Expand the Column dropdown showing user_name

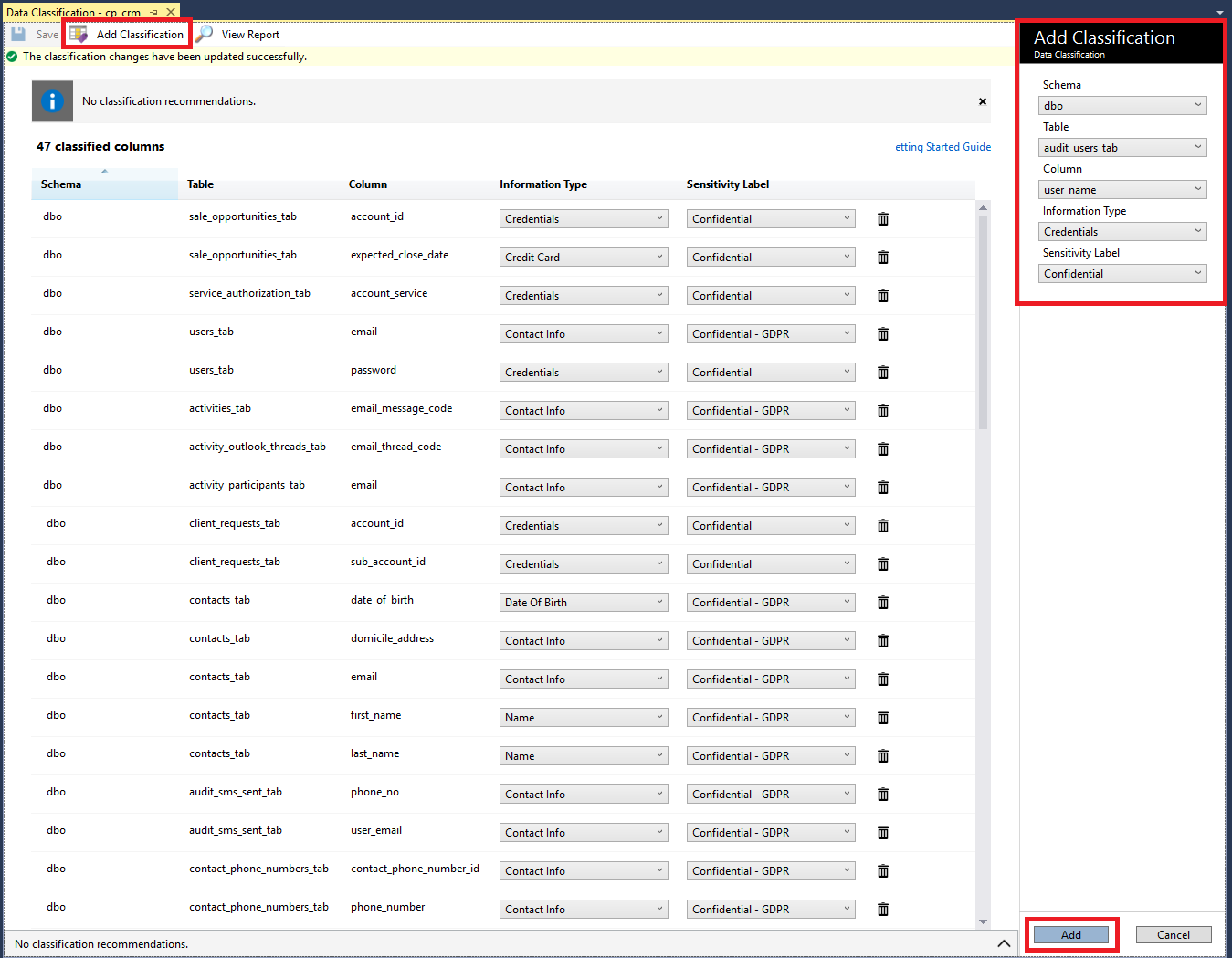point(1122,190)
